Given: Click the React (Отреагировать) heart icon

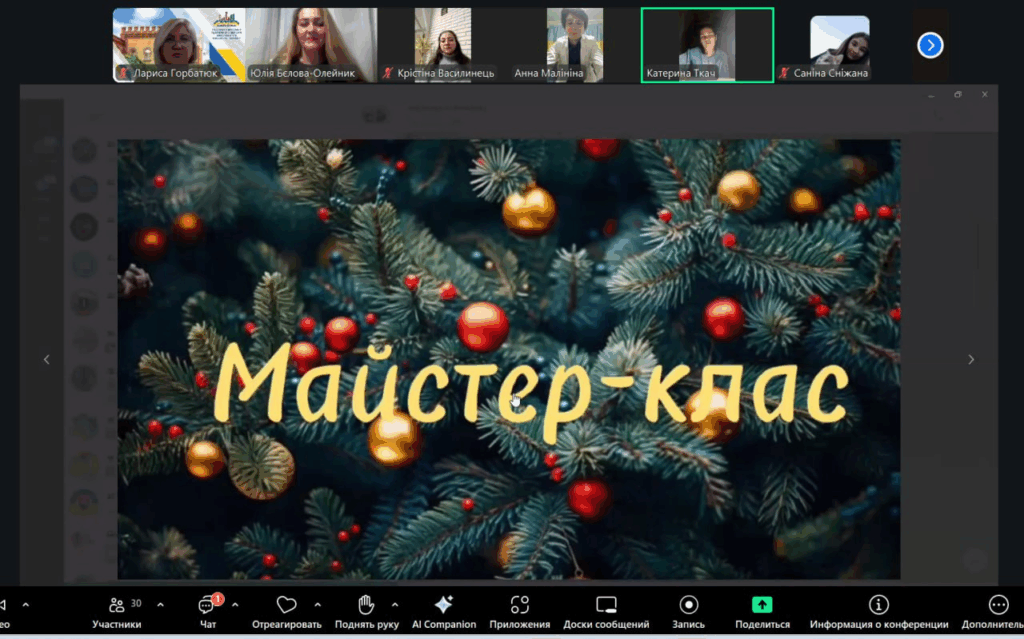Looking at the screenshot, I should click(x=287, y=605).
